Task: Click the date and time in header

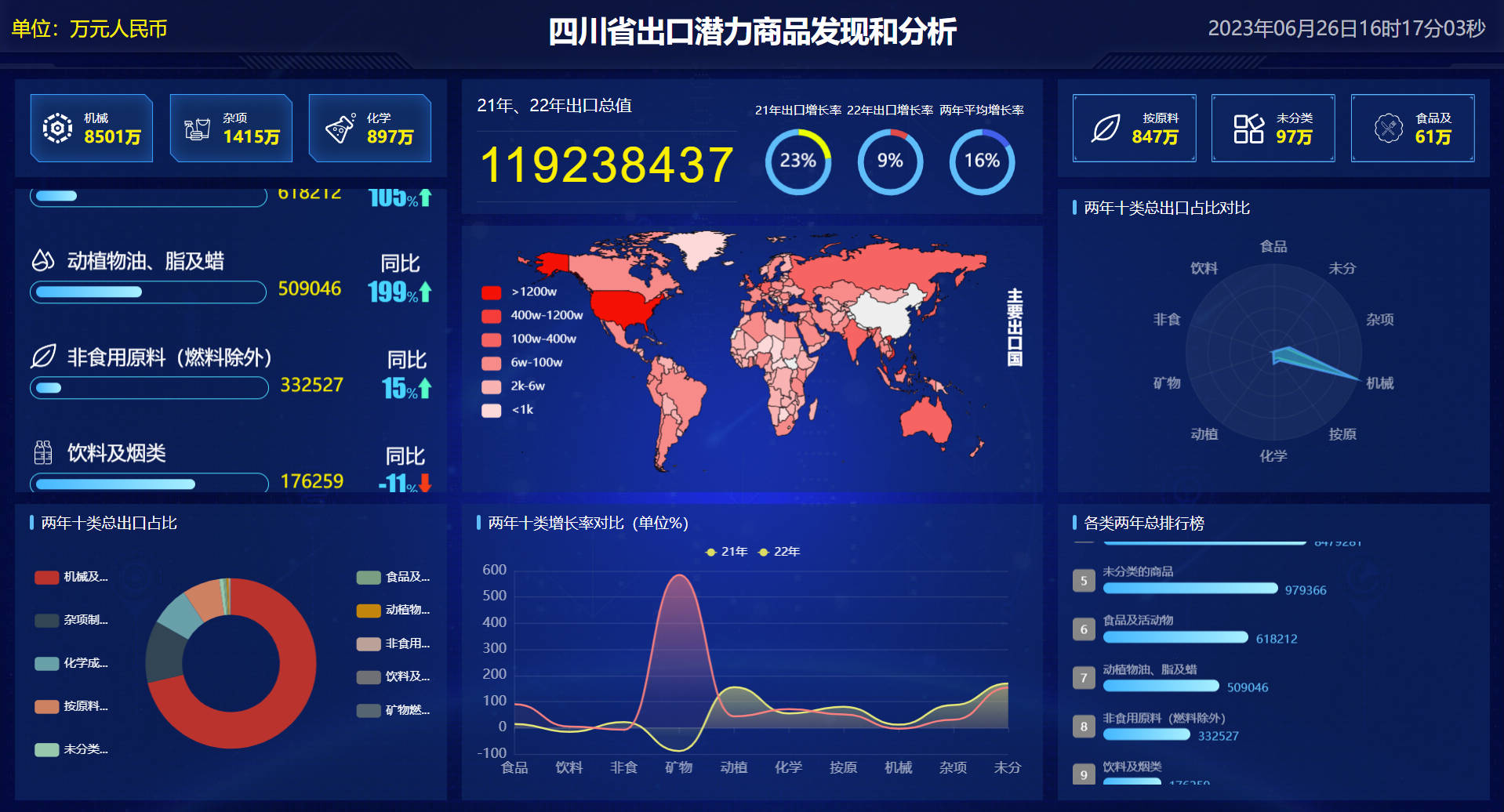Action: tap(1346, 29)
